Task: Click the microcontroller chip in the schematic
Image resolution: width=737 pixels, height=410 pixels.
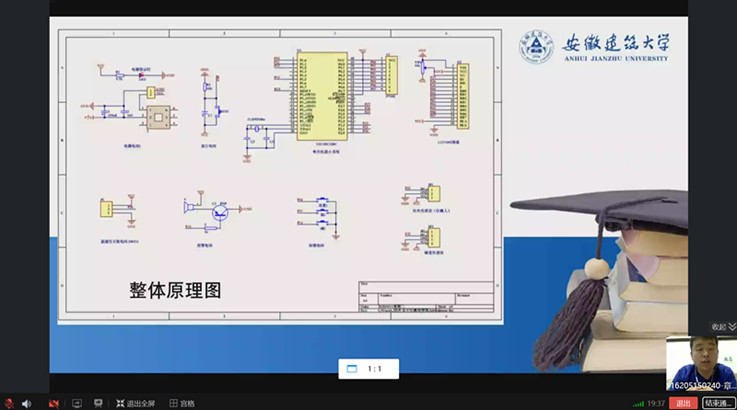Action: tap(322, 95)
